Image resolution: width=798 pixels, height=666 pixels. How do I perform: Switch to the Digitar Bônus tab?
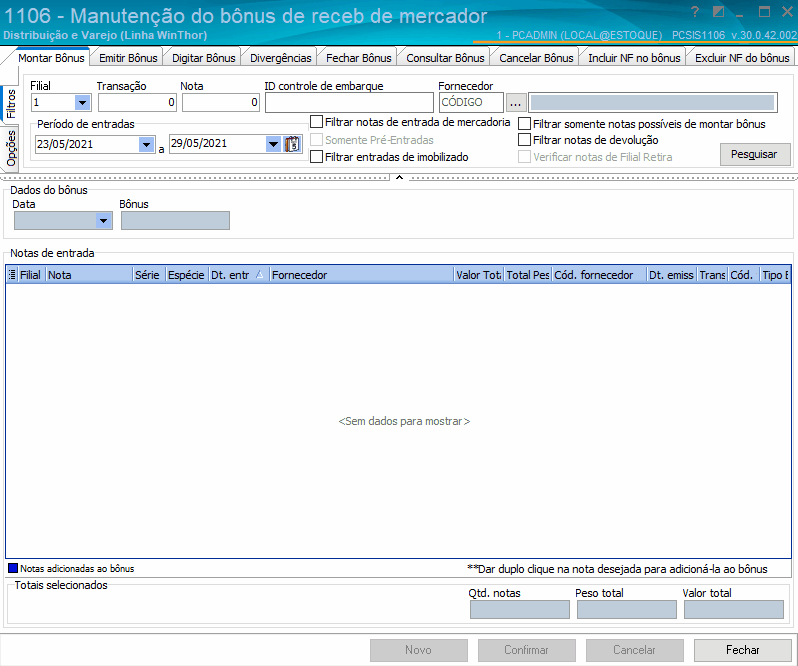[204, 58]
